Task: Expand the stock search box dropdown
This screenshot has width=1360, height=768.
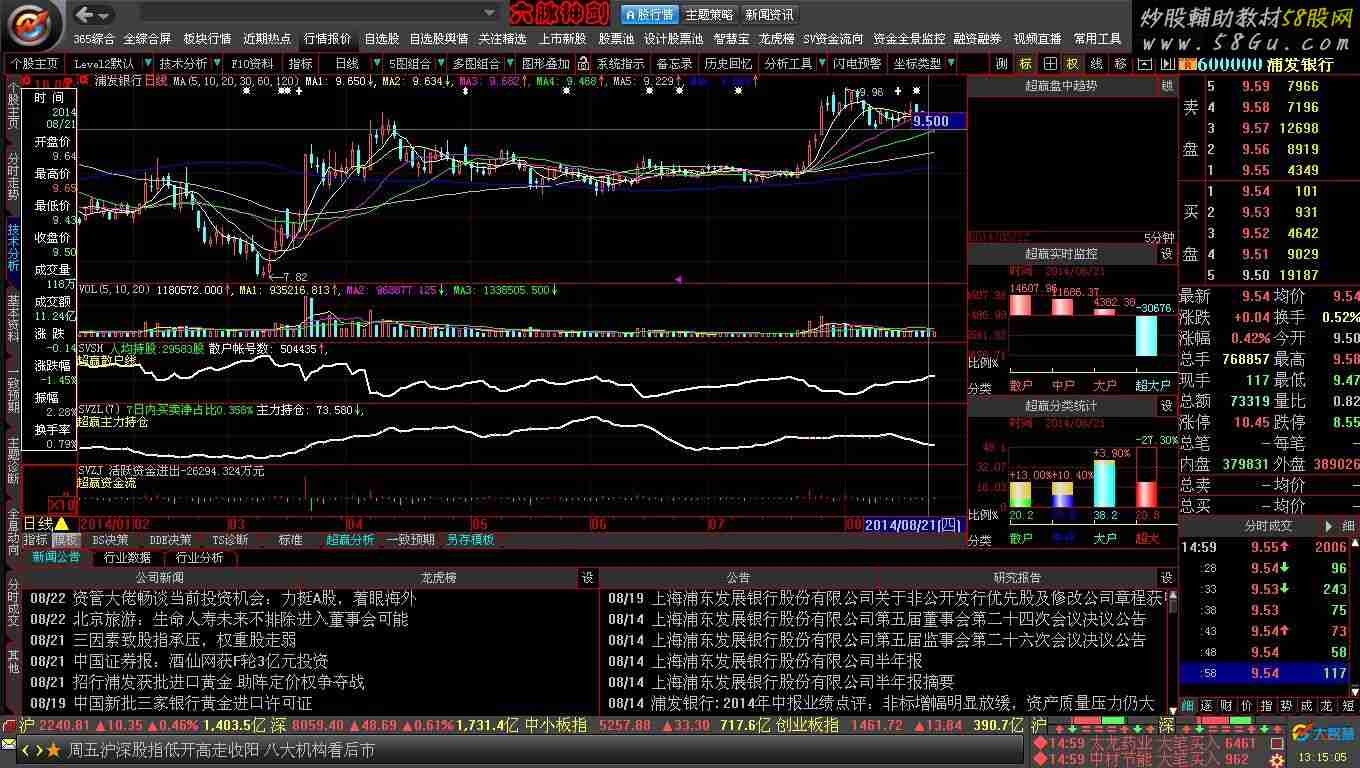Action: click(x=489, y=14)
